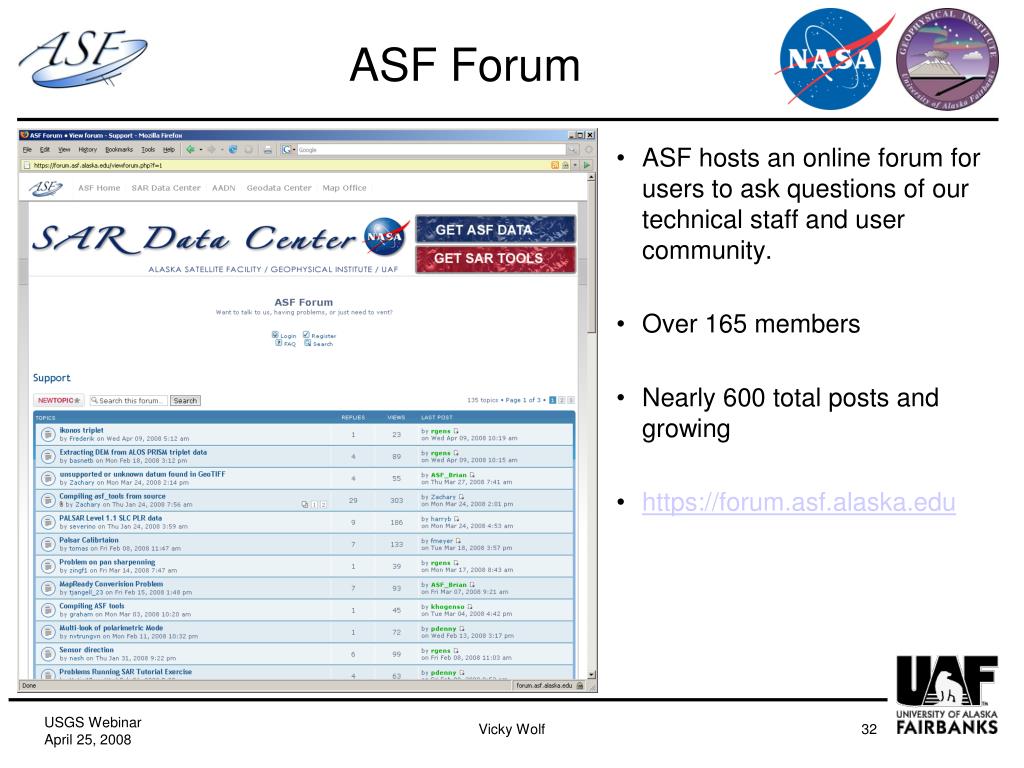This screenshot has width=1024, height=768.
Task: Open the Compiling asf_tools from source topic
Action: pos(112,496)
